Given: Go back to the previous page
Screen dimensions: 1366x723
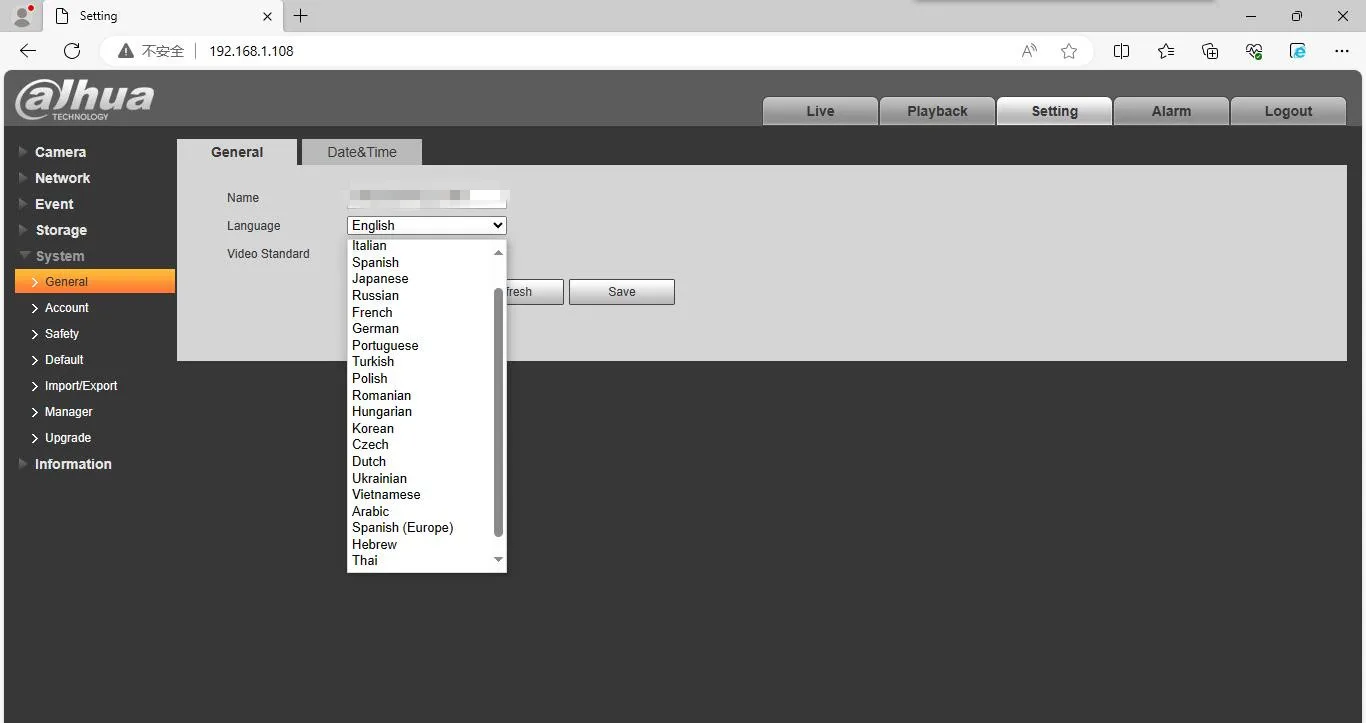Looking at the screenshot, I should pyautogui.click(x=28, y=51).
